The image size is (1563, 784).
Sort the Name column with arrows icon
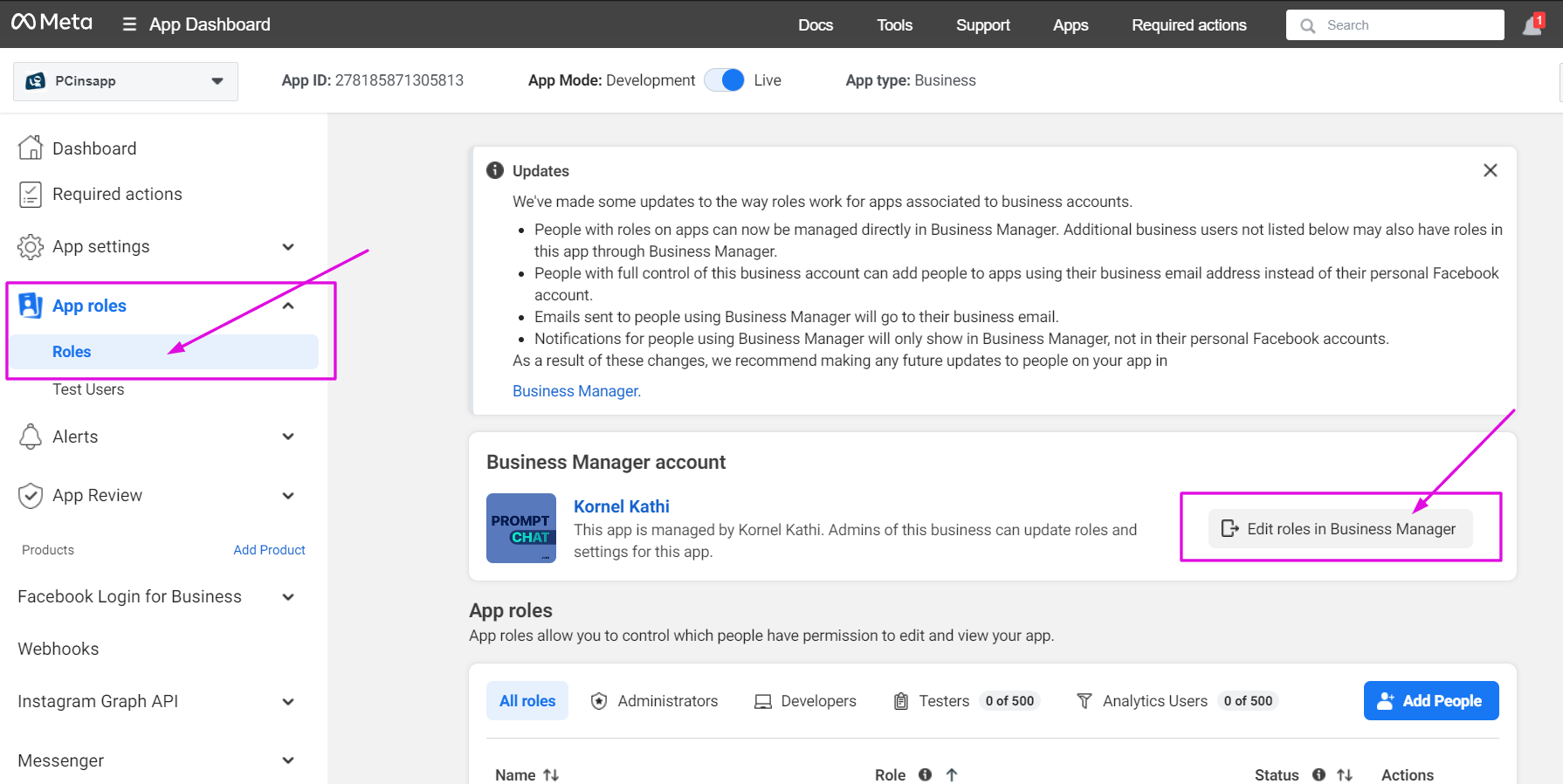551,774
